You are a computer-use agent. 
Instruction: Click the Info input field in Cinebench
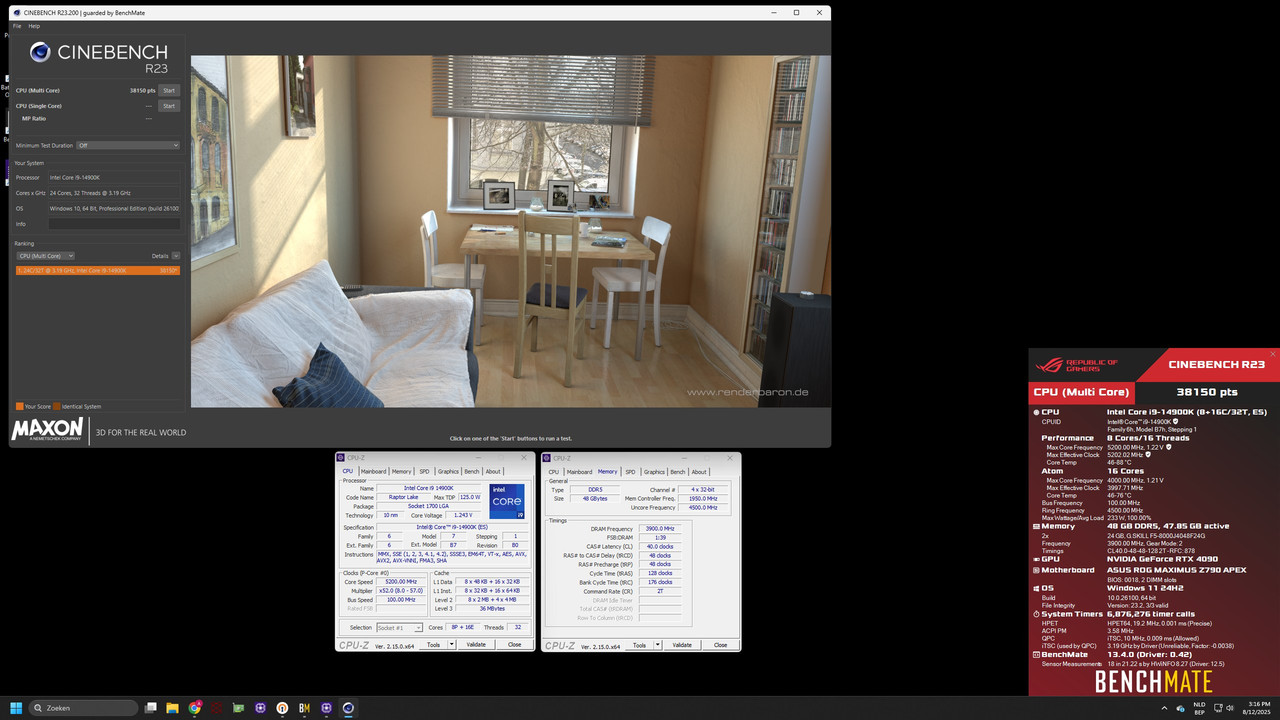pyautogui.click(x=114, y=224)
